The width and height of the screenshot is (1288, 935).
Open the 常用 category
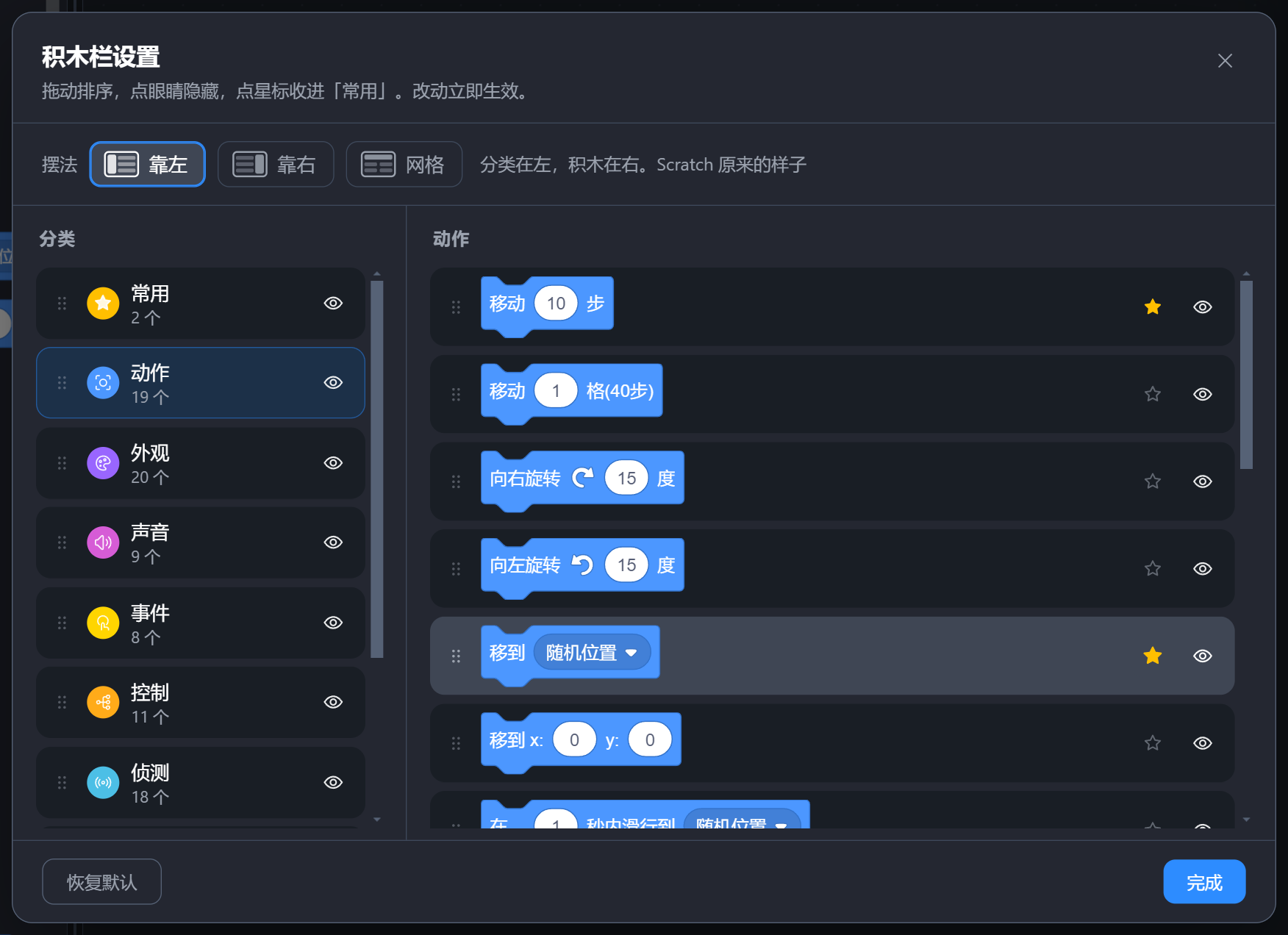pos(201,303)
